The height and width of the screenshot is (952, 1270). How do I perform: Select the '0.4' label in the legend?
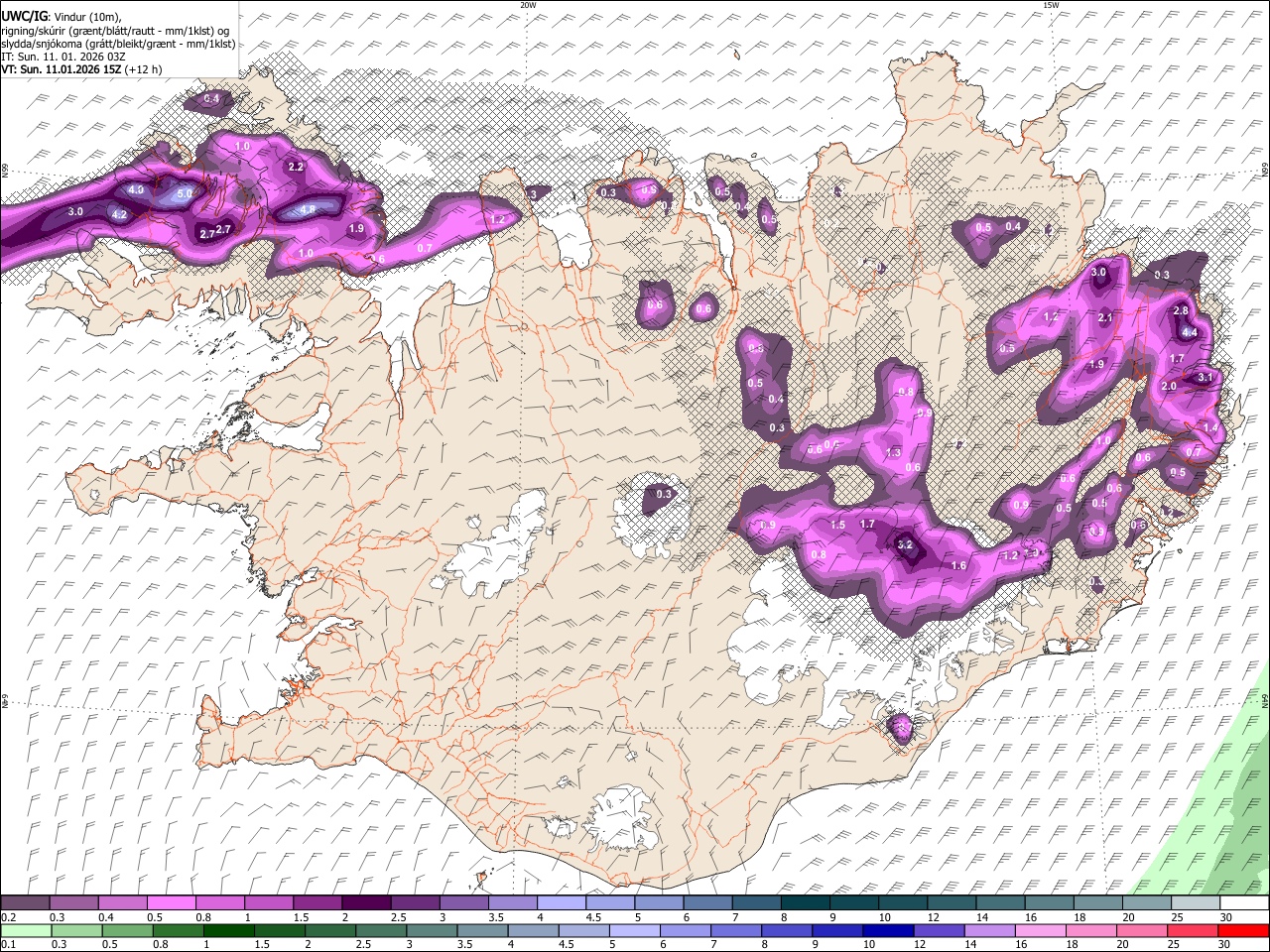coord(105,917)
